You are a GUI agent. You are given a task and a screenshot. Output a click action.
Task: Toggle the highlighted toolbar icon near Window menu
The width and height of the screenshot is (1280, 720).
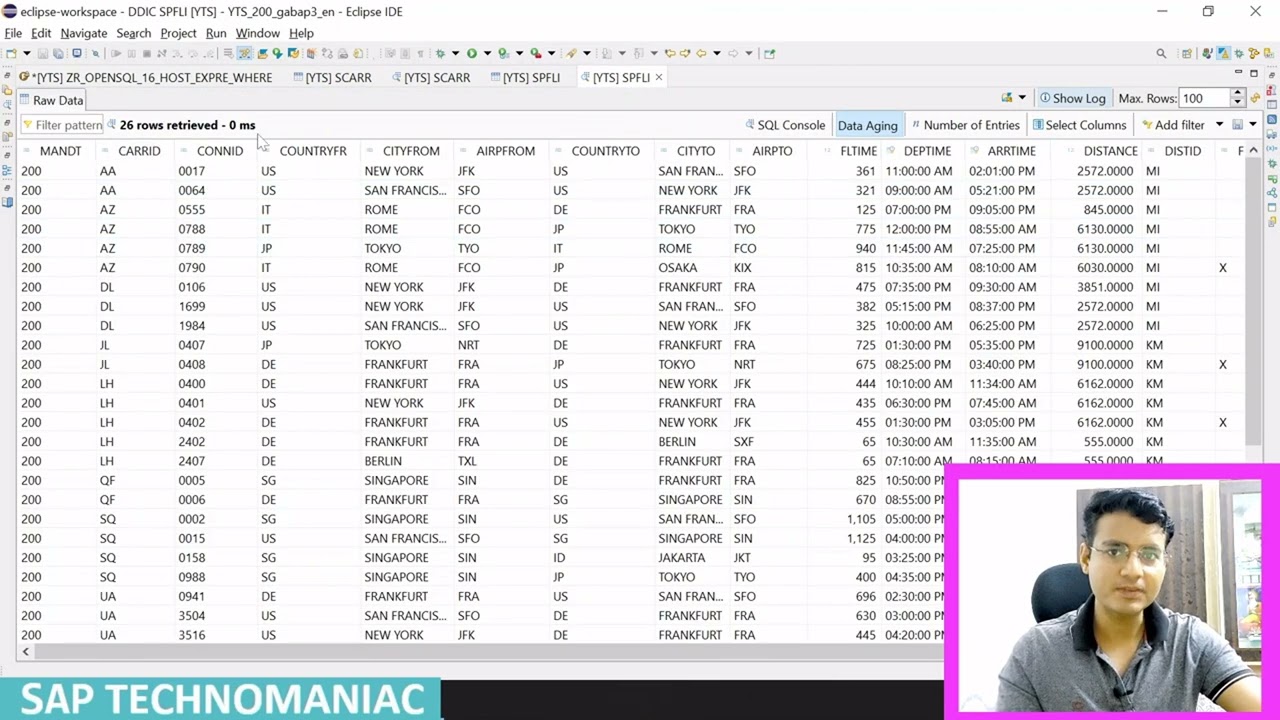(x=244, y=53)
